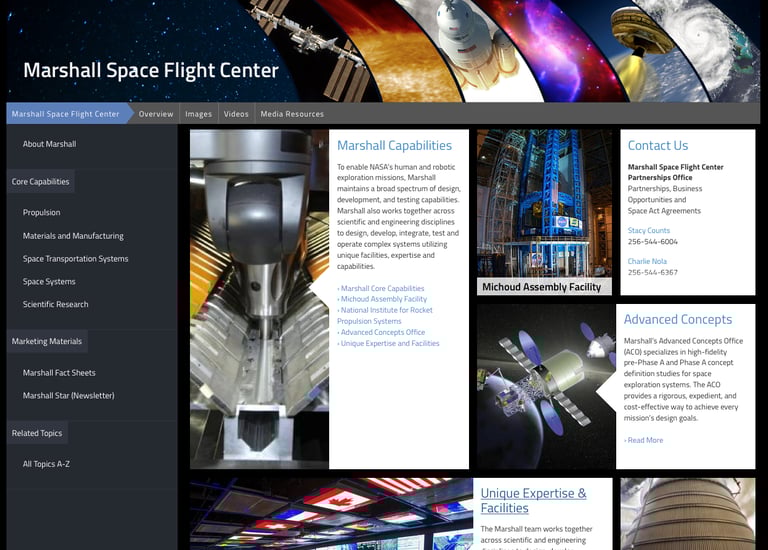
Task: Select Core Capabilities sidebar heading
Action: click(x=41, y=182)
